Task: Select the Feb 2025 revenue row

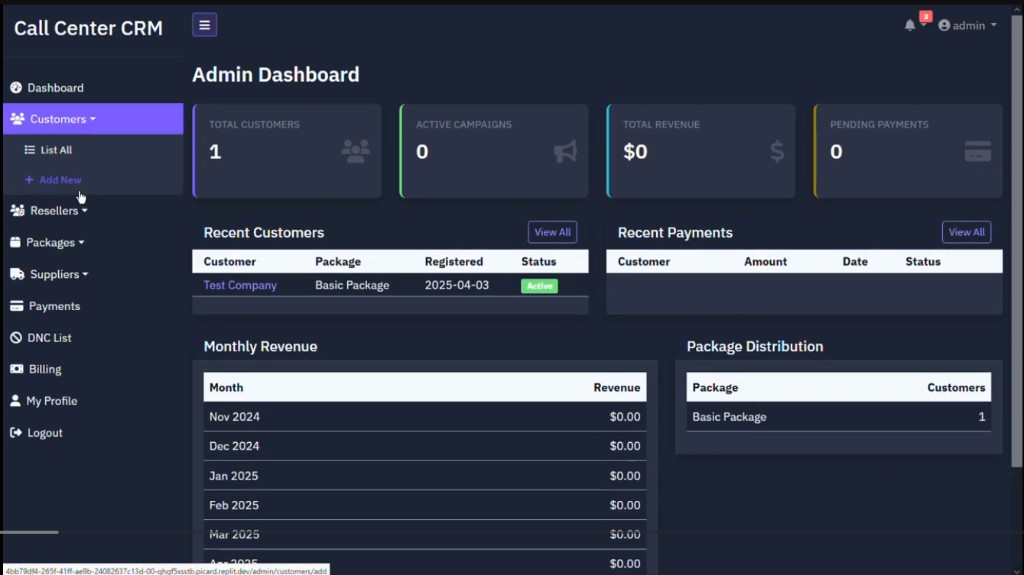Action: (424, 505)
